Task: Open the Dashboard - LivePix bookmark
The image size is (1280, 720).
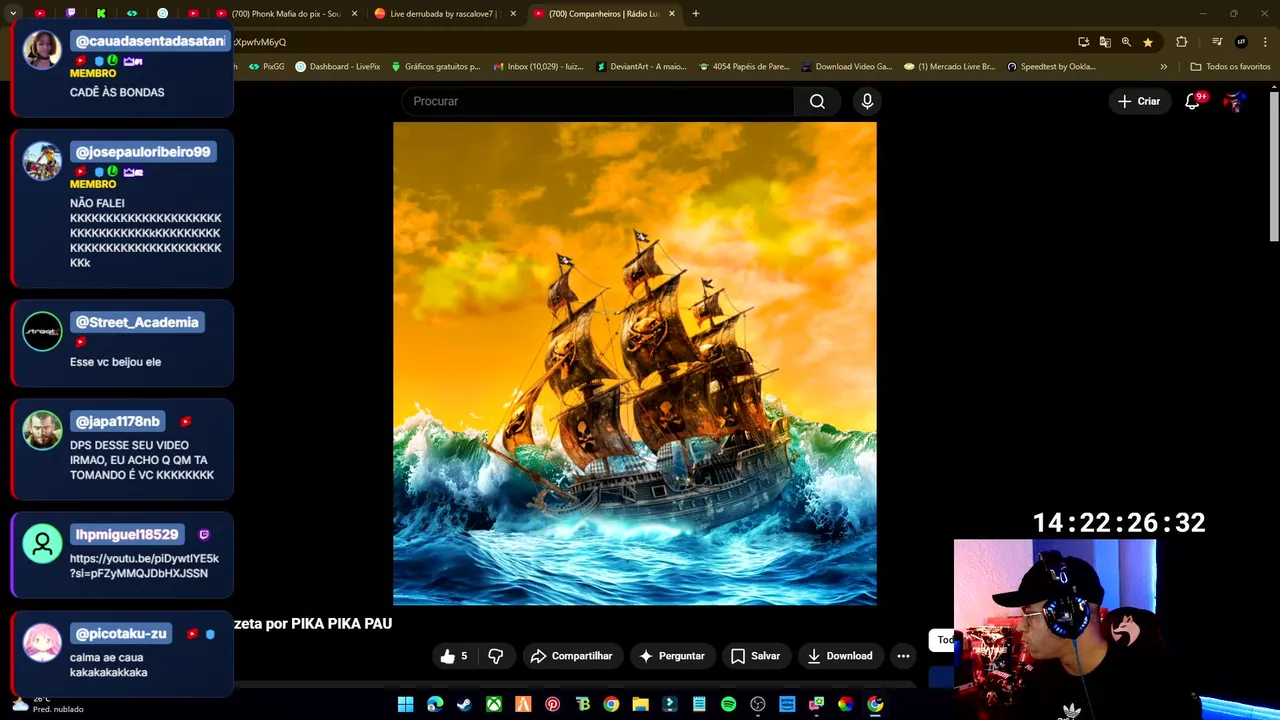Action: pyautogui.click(x=338, y=67)
